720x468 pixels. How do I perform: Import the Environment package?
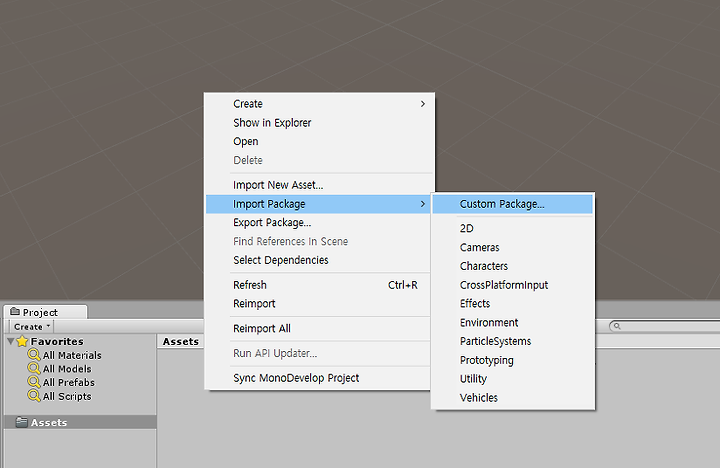click(x=512, y=323)
